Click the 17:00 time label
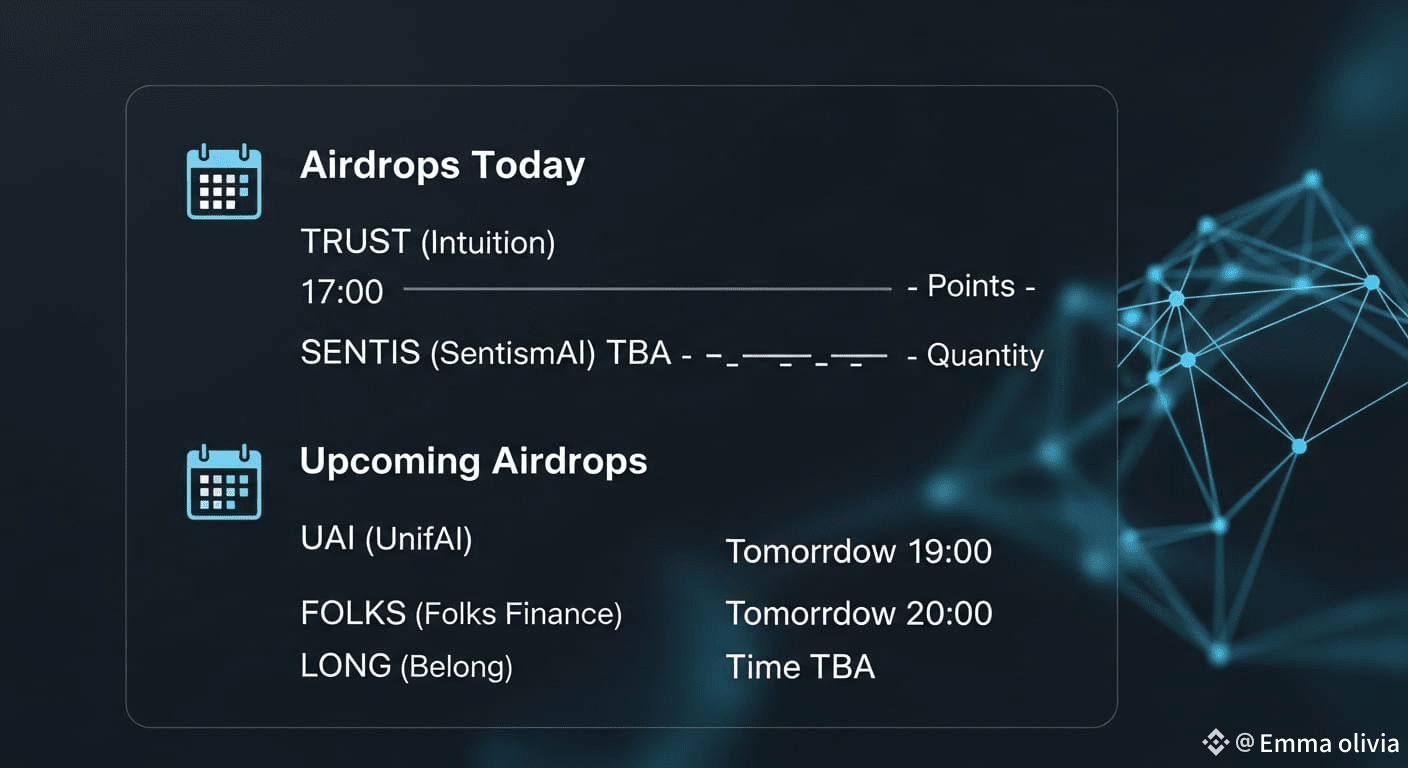The width and height of the screenshot is (1408, 768). pyautogui.click(x=341, y=292)
